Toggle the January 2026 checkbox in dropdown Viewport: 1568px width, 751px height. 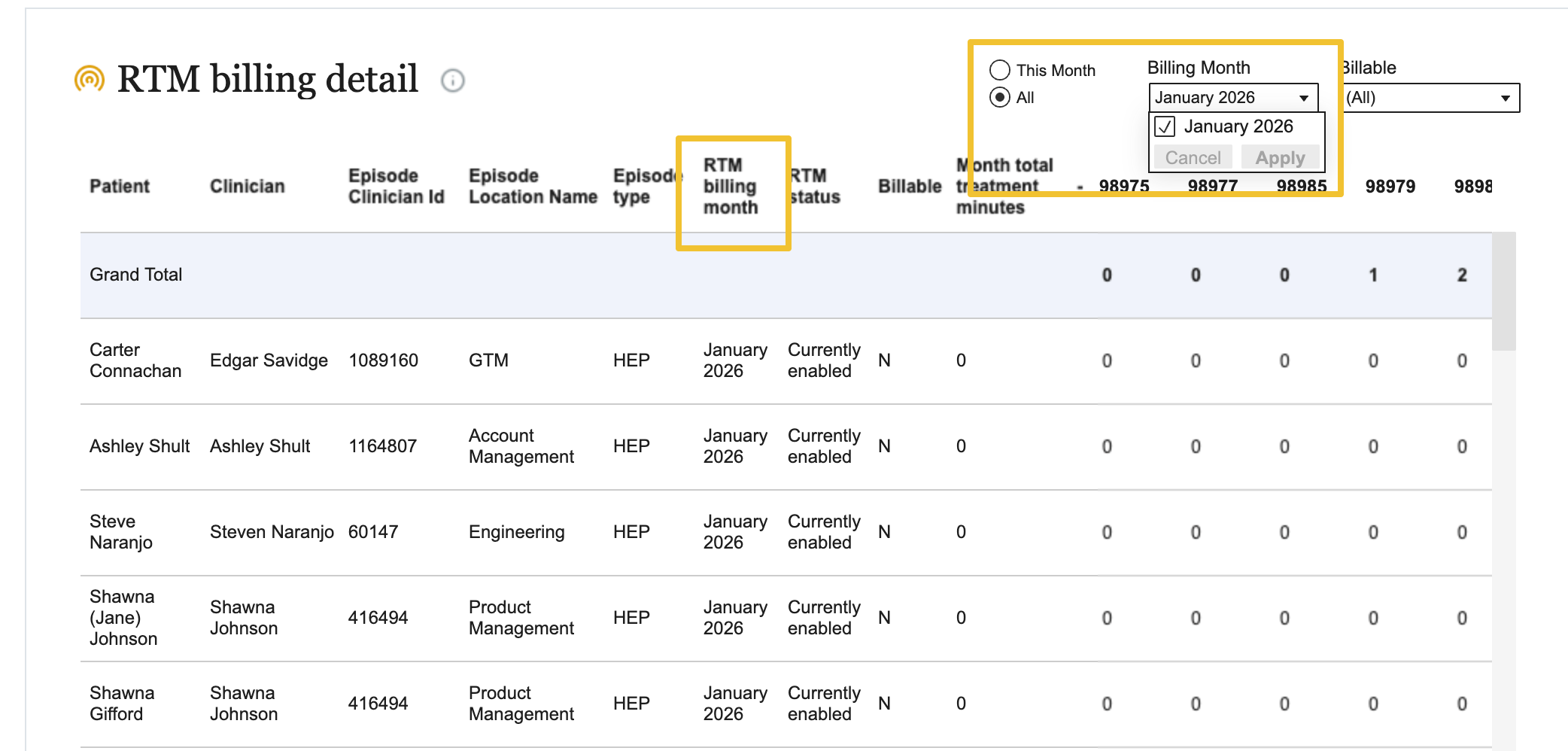point(1165,126)
